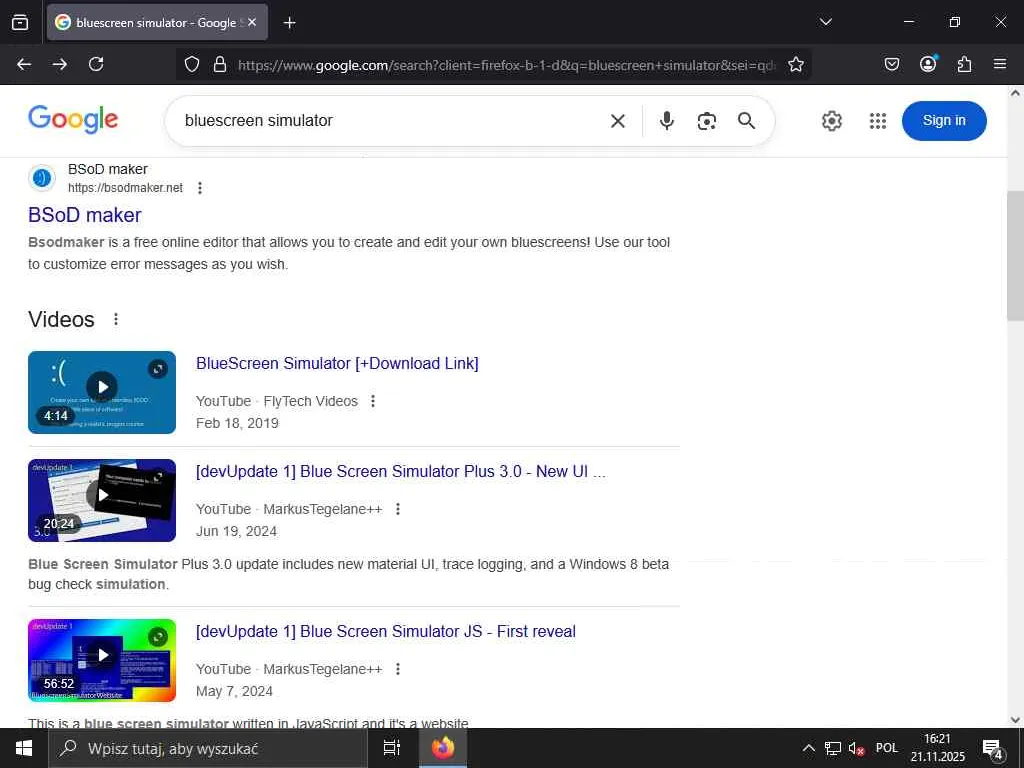Open Firefox application hamburger menu
Viewport: 1024px width, 768px height.
[1000, 64]
